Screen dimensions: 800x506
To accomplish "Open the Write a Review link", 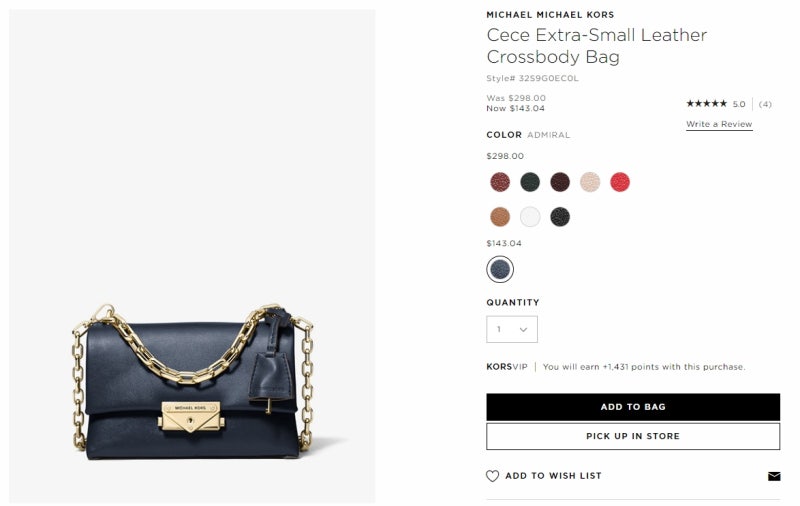I will (719, 124).
